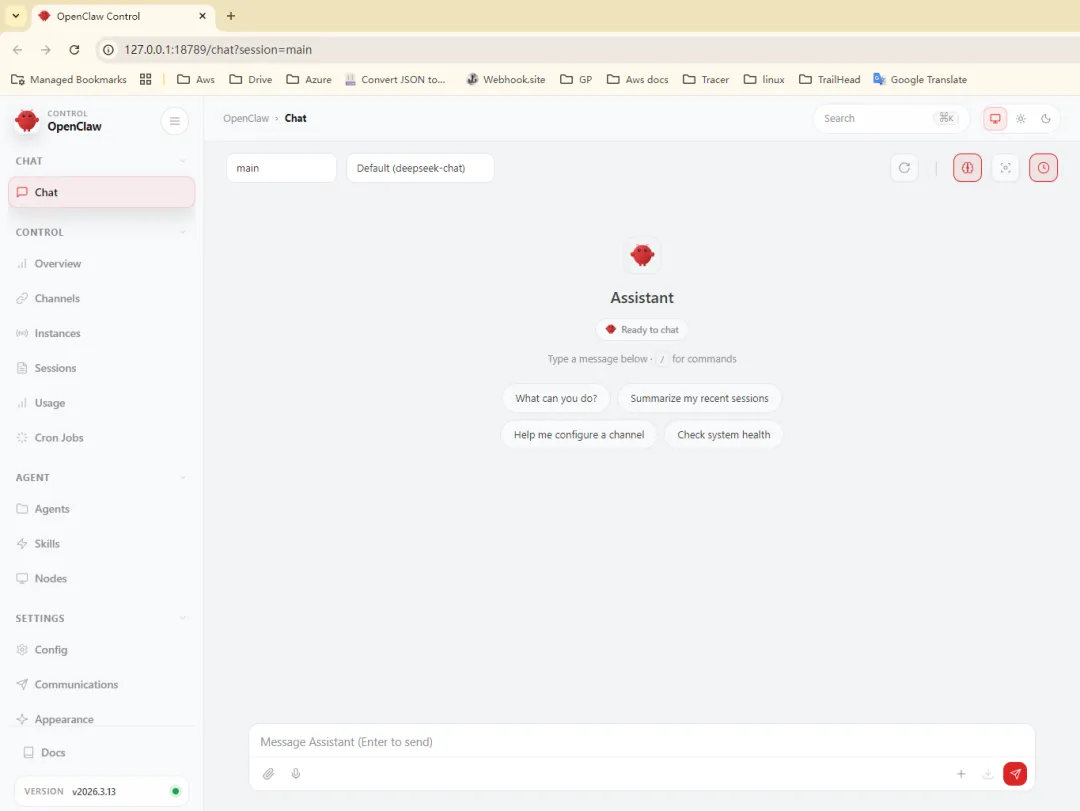Image resolution: width=1080 pixels, height=811 pixels.
Task: Click the 'What can you do?' suggestion
Action: [x=556, y=398]
